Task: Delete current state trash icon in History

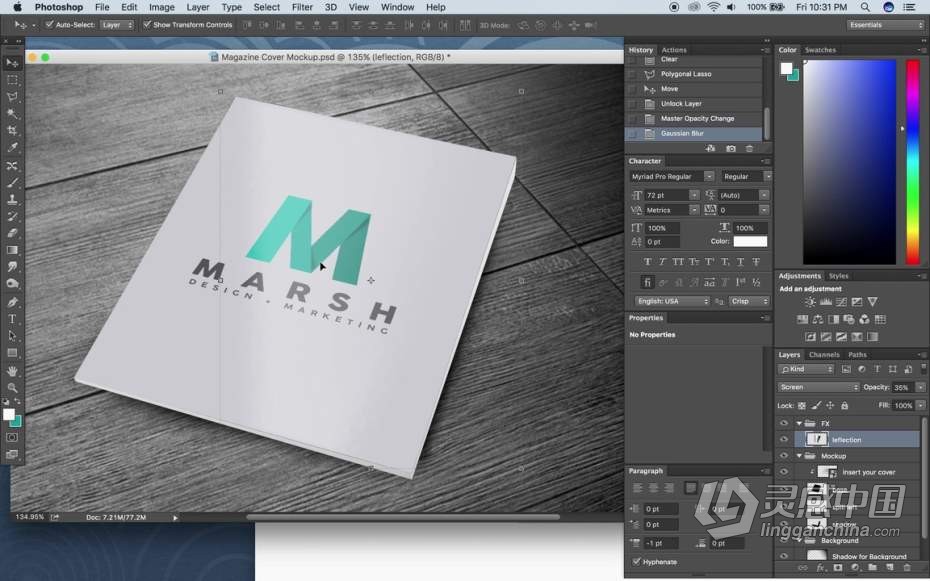Action: (749, 148)
